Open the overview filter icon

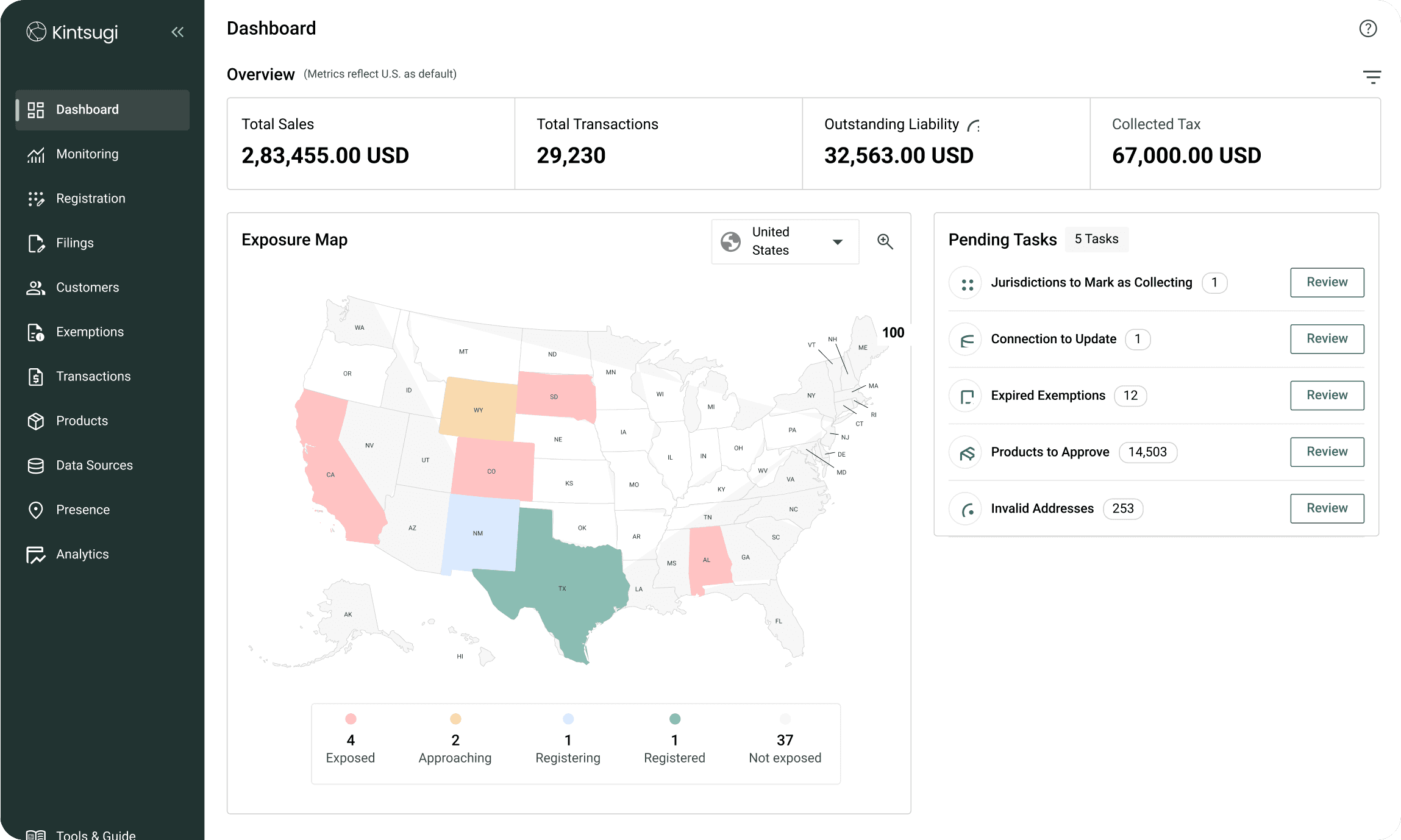point(1372,77)
